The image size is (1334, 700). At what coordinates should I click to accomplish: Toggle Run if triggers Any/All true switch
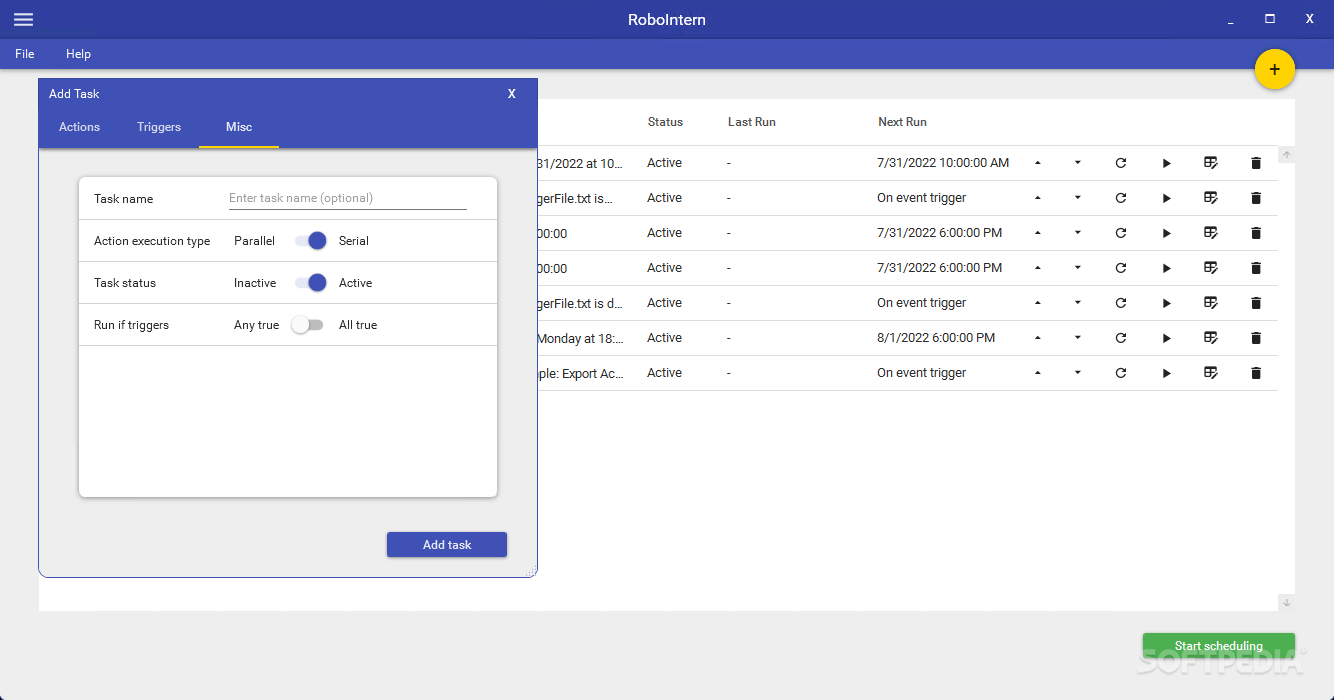click(x=307, y=325)
